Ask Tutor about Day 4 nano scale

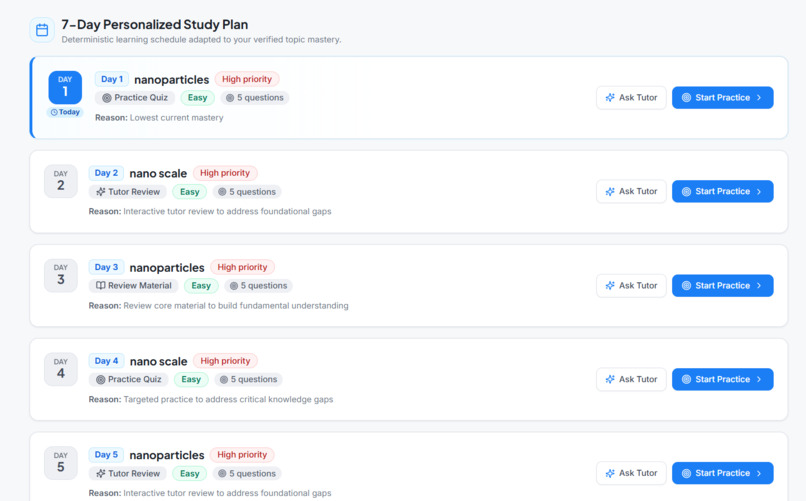point(631,379)
